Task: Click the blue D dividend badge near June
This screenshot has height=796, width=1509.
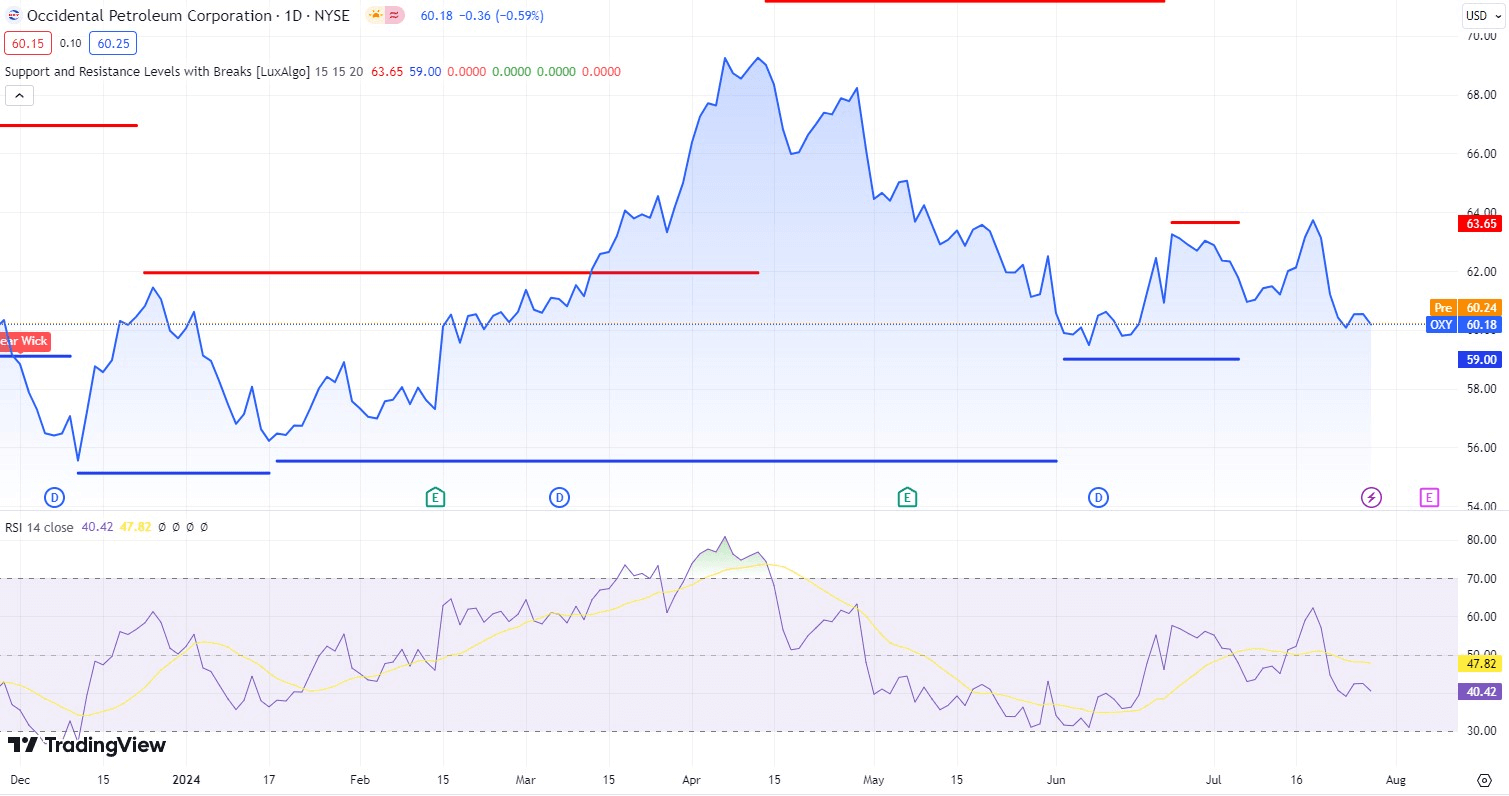Action: pyautogui.click(x=1098, y=497)
